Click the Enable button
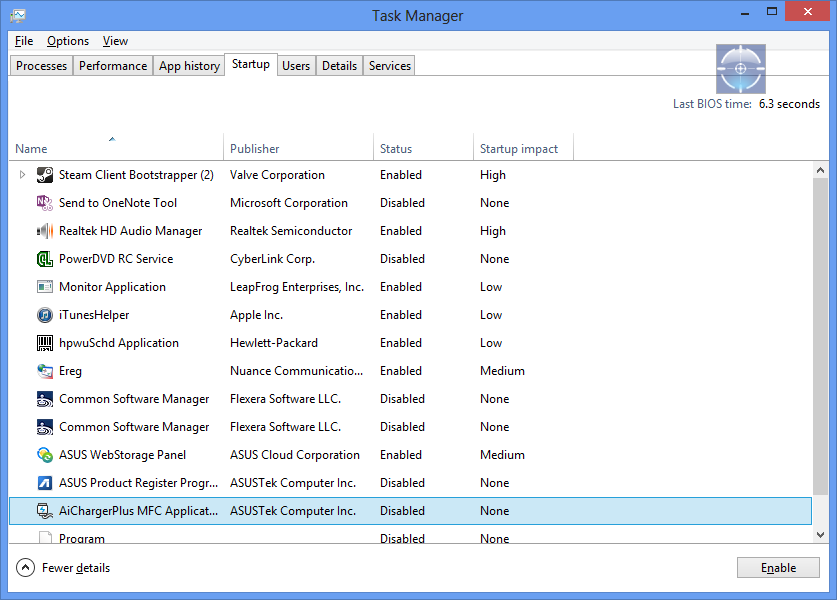This screenshot has height=600, width=837. coord(778,567)
